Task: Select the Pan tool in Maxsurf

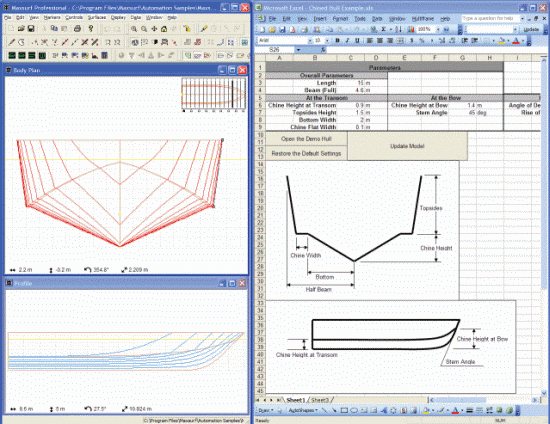Action: (154, 29)
